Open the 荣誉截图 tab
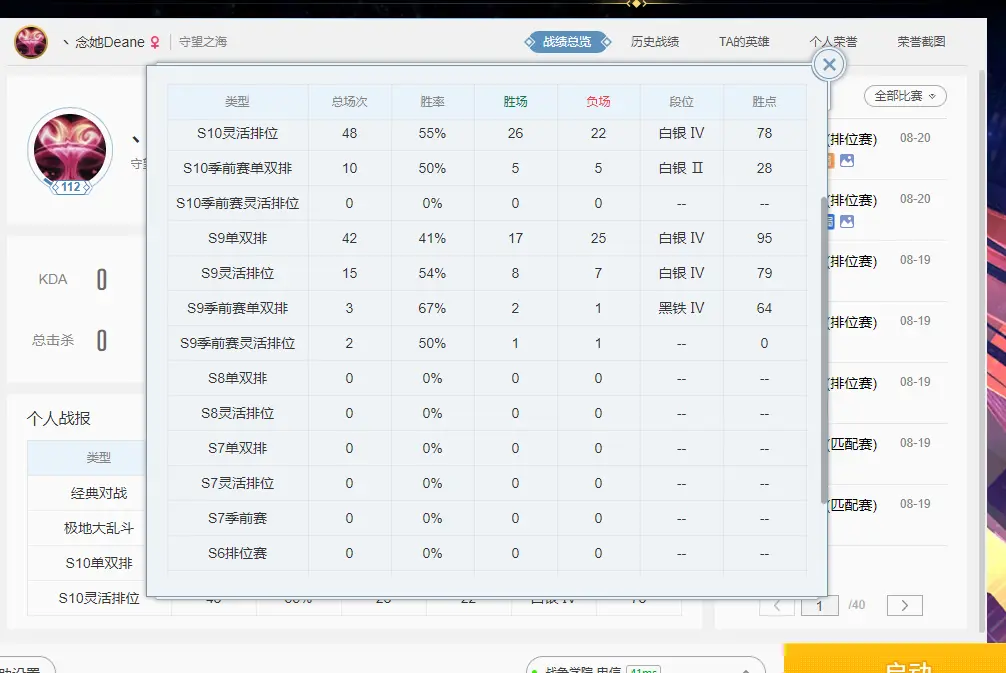The width and height of the screenshot is (1006, 673). click(921, 42)
